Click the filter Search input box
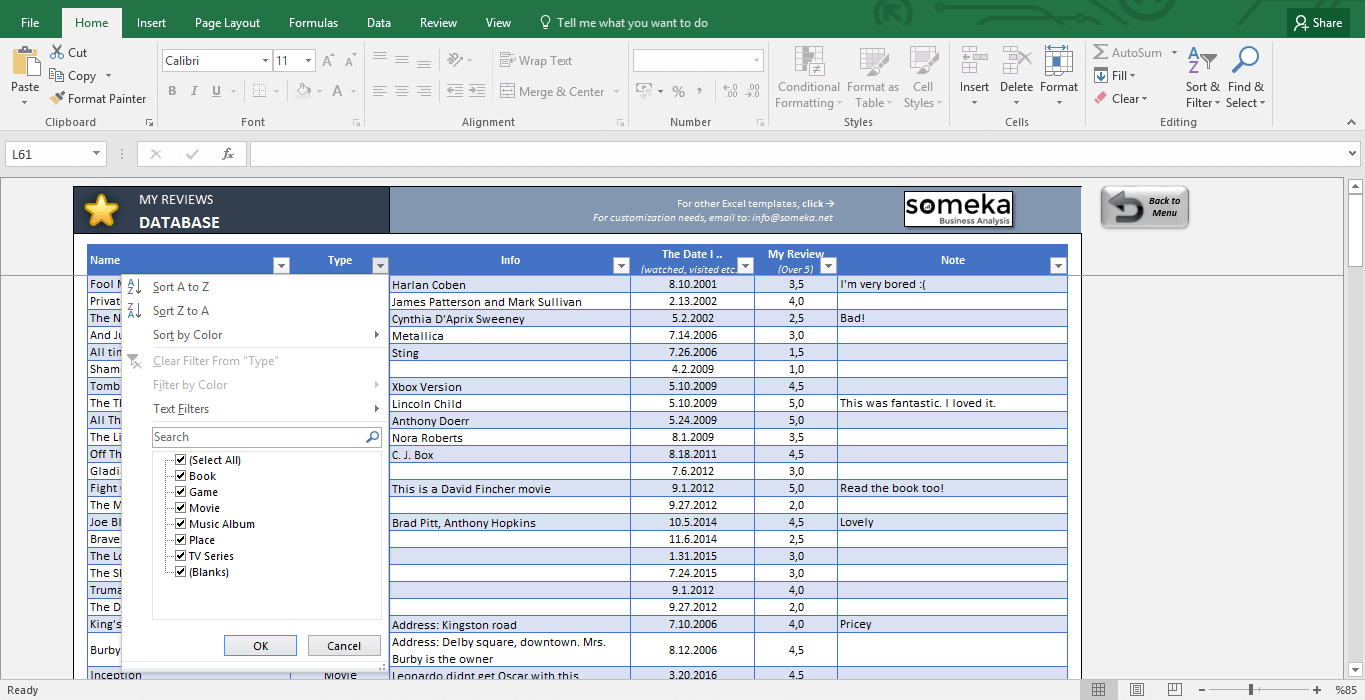This screenshot has width=1365, height=700. (x=258, y=437)
